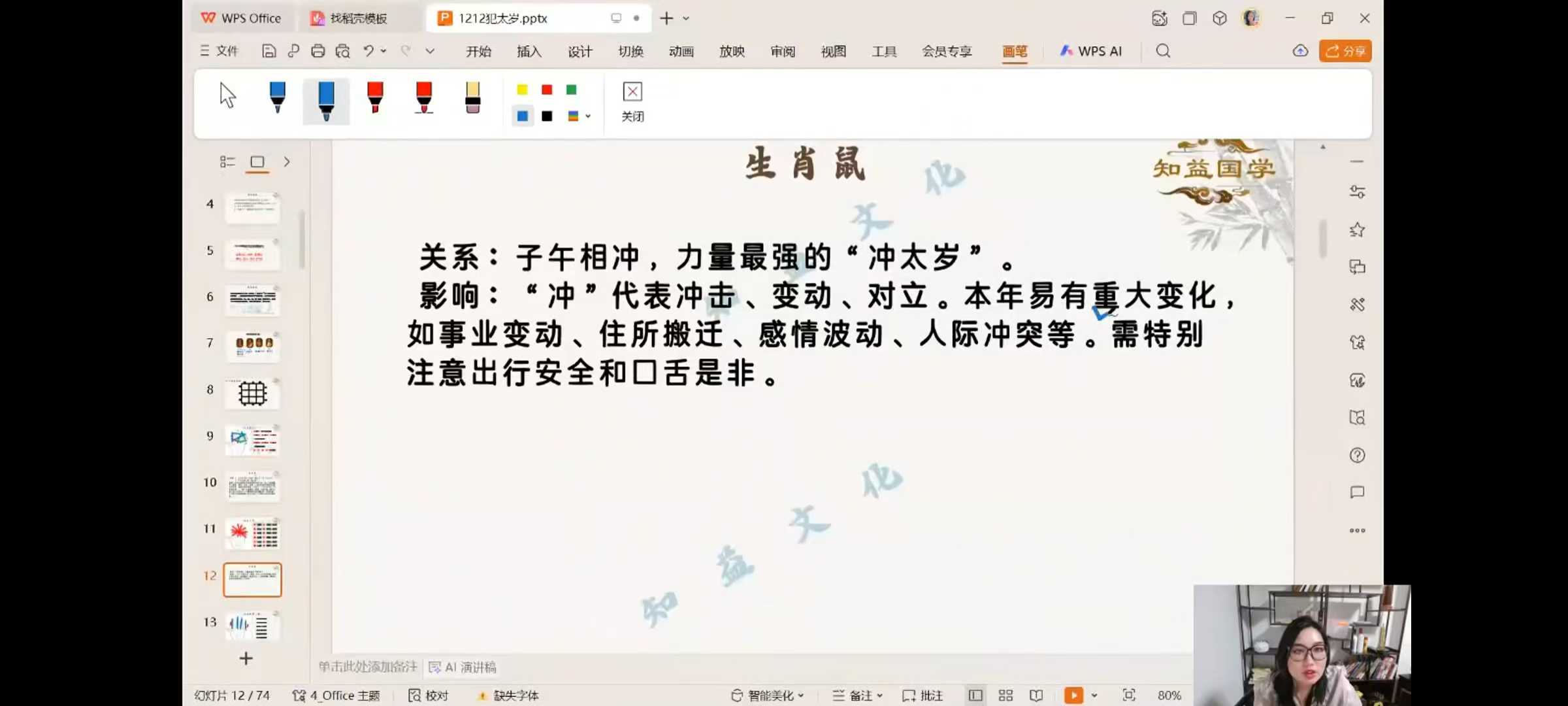Screen dimensions: 1568x706
Task: Start slideshow with orange play button
Action: pos(1073,696)
